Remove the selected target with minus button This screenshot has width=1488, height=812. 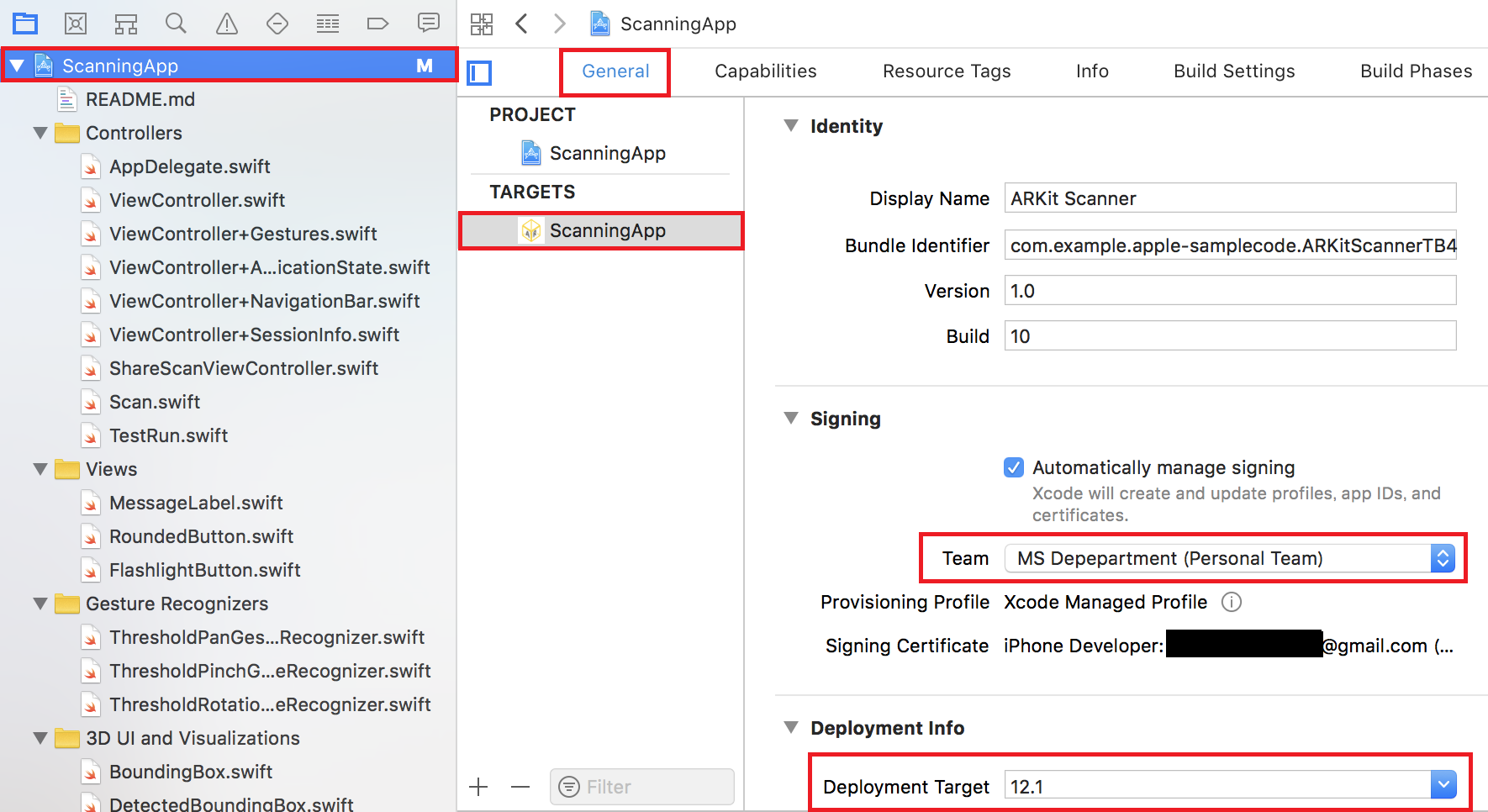pyautogui.click(x=520, y=787)
